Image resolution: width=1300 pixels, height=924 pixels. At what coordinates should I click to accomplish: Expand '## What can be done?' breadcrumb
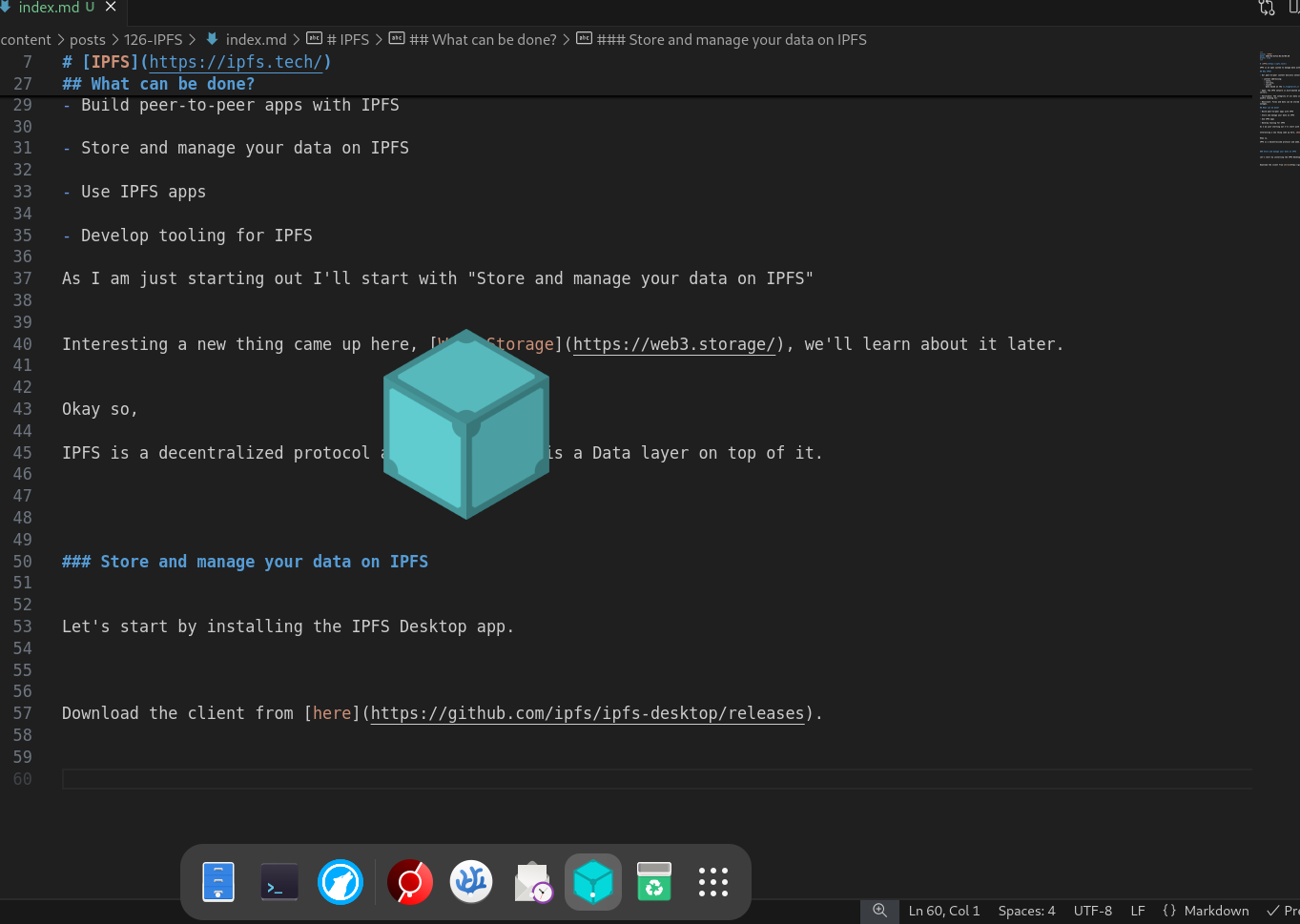click(473, 40)
